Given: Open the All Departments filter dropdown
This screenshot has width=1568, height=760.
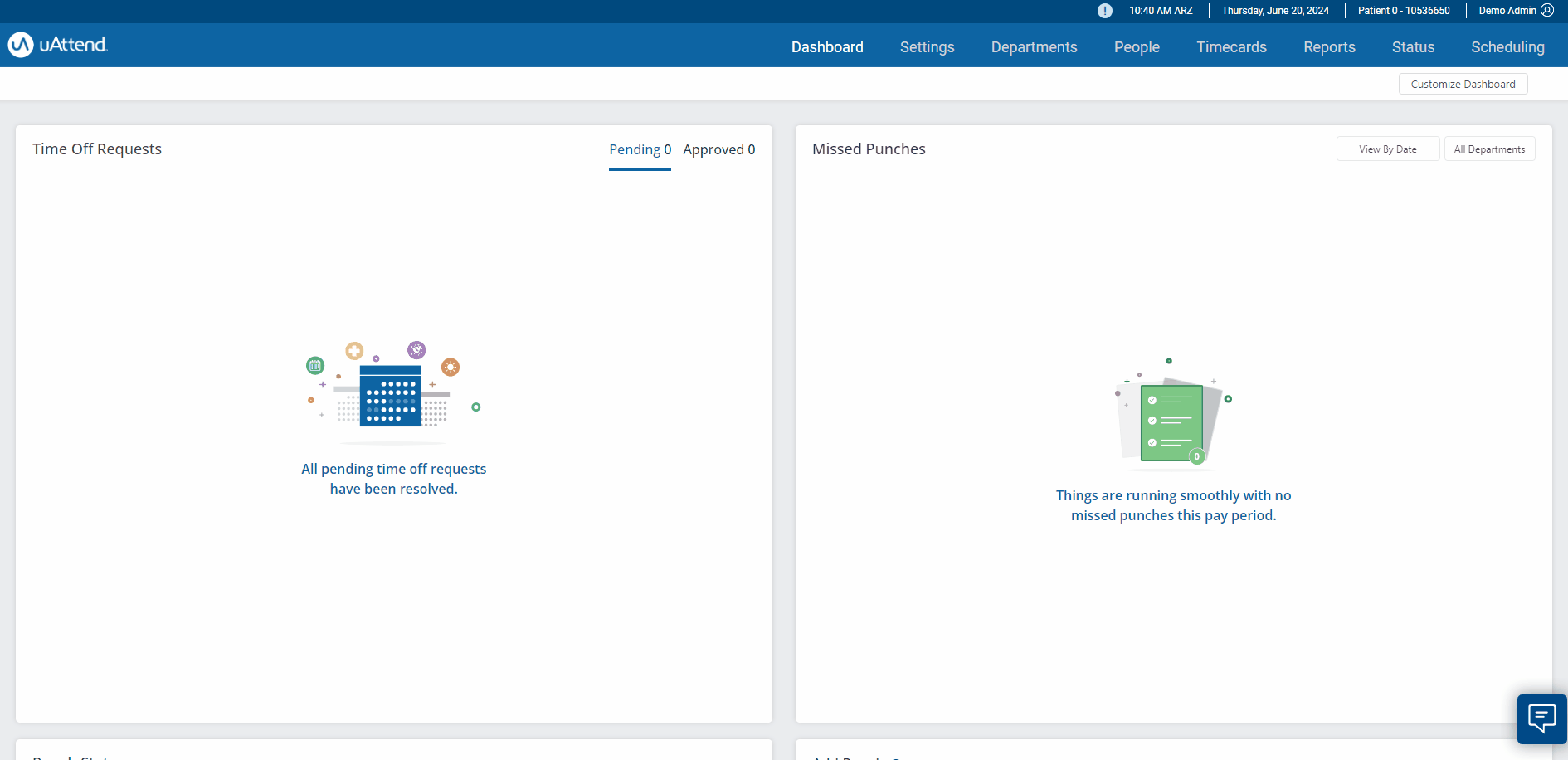Looking at the screenshot, I should [1489, 149].
